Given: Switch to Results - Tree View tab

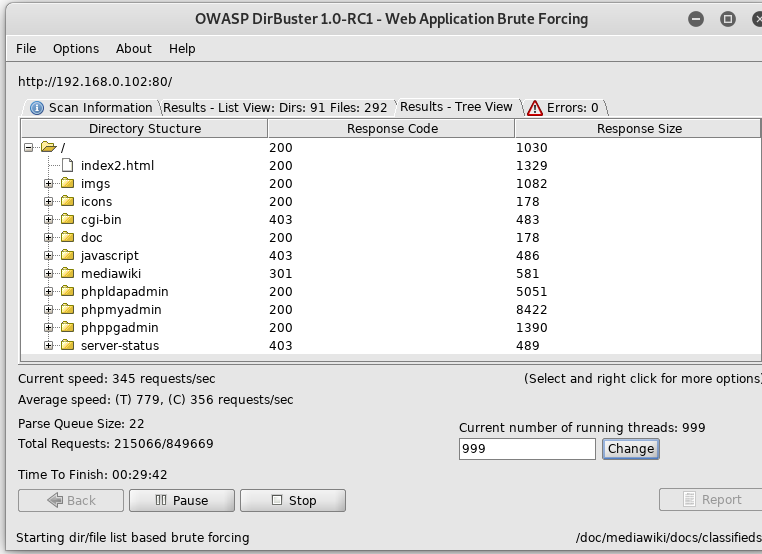Looking at the screenshot, I should click(x=456, y=106).
